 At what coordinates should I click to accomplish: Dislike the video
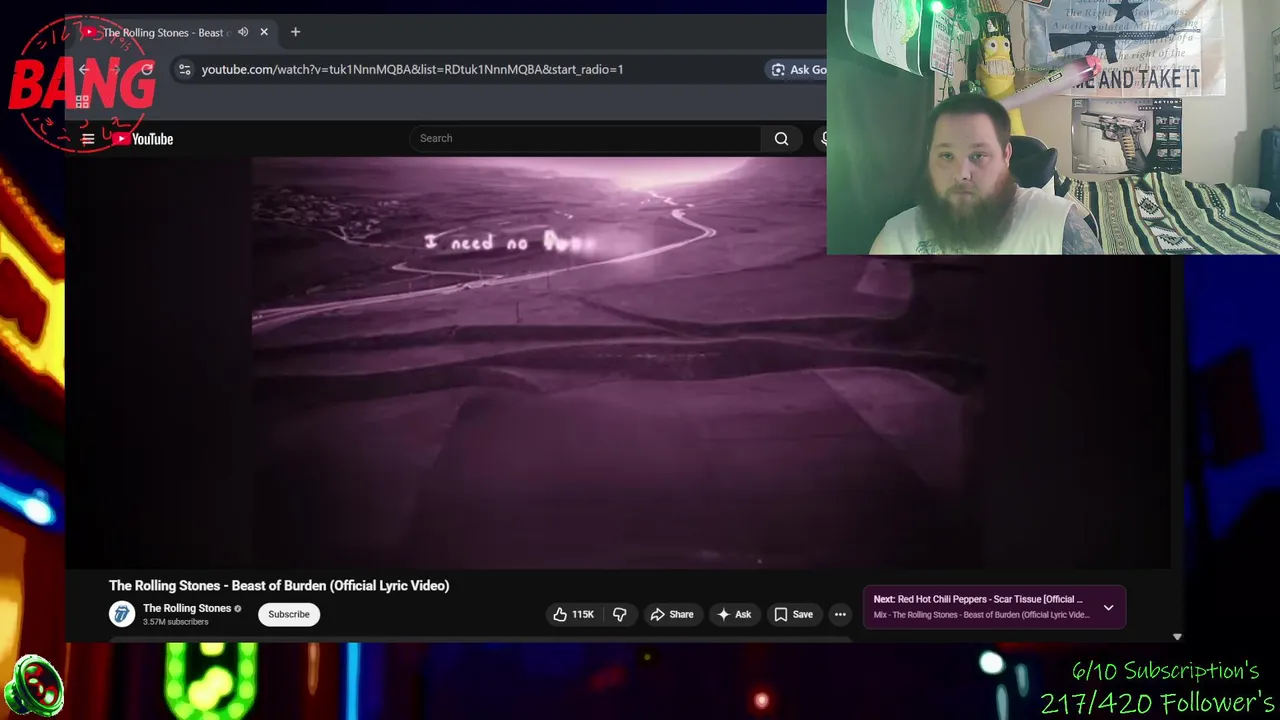619,614
